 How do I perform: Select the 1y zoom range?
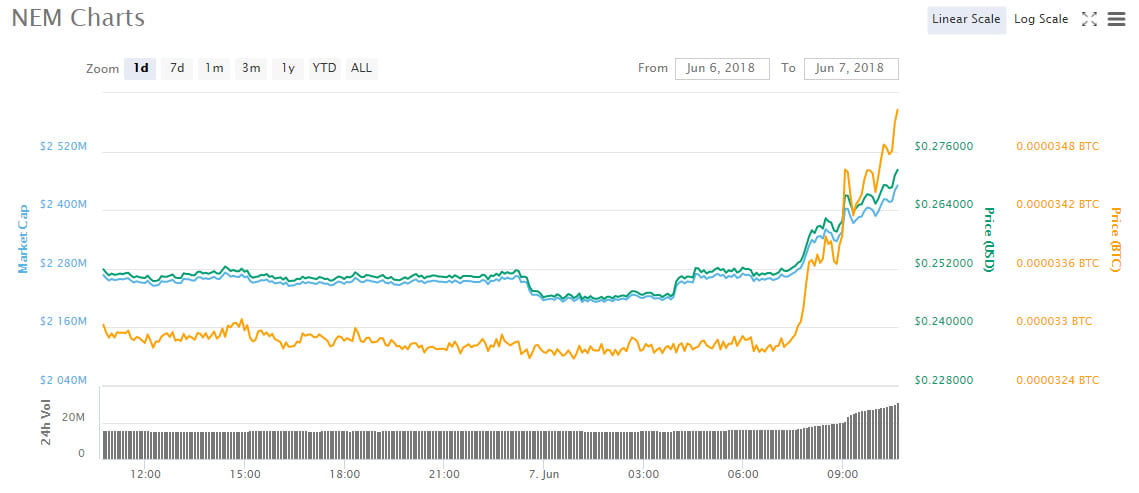(x=288, y=68)
